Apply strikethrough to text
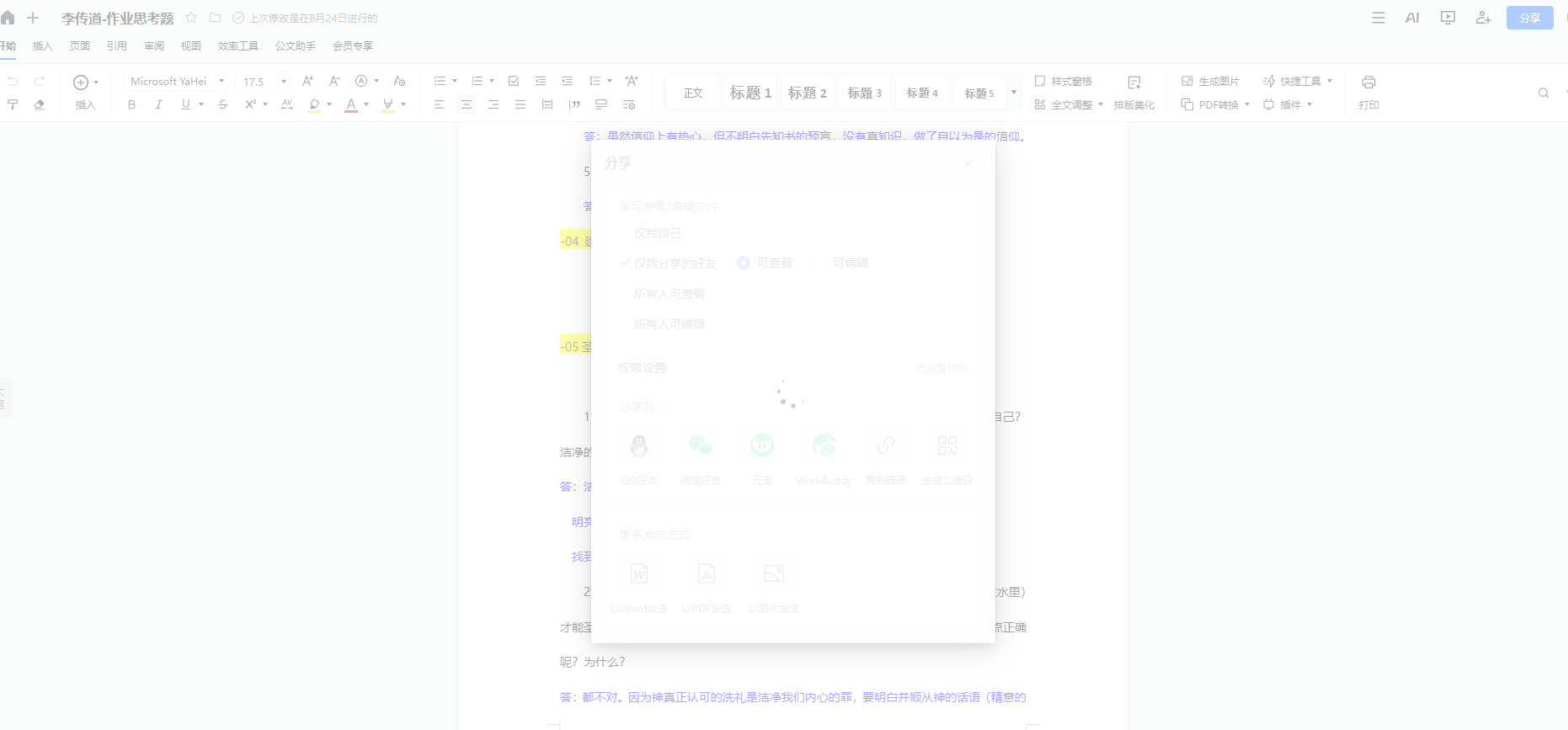The image size is (1568, 730). click(223, 104)
